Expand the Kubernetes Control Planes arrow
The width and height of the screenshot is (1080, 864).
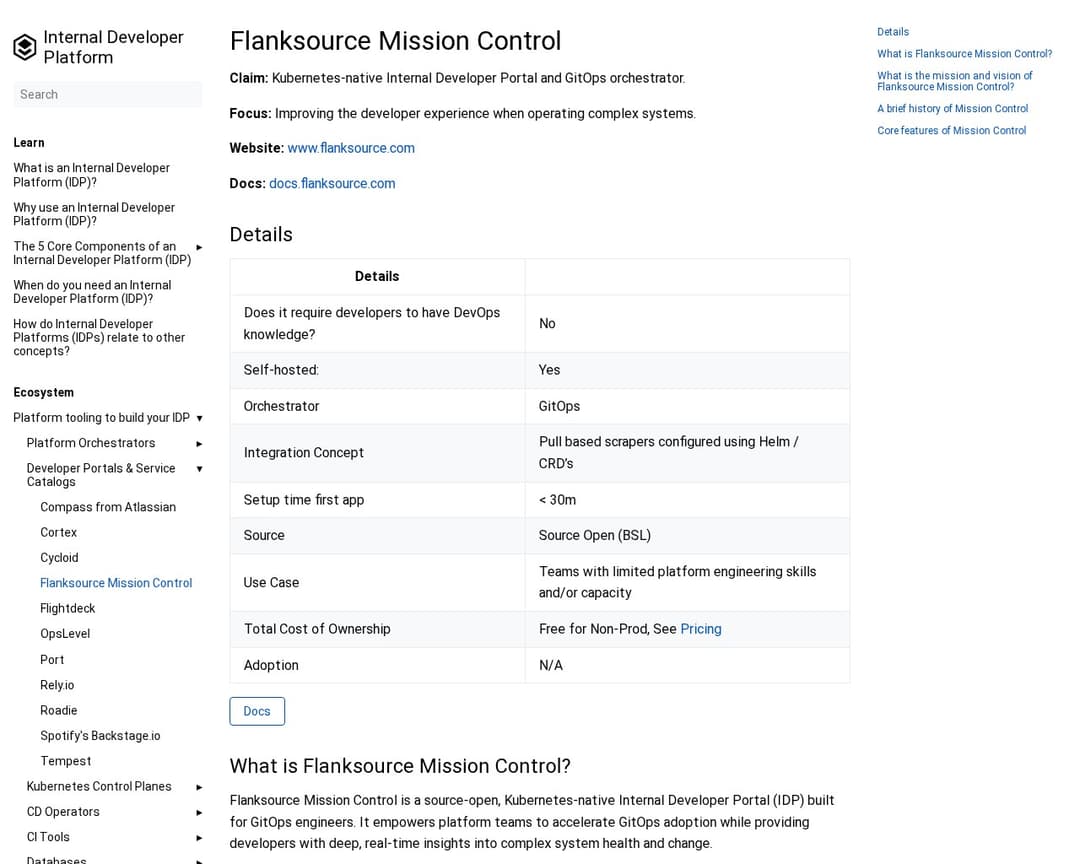coord(199,787)
